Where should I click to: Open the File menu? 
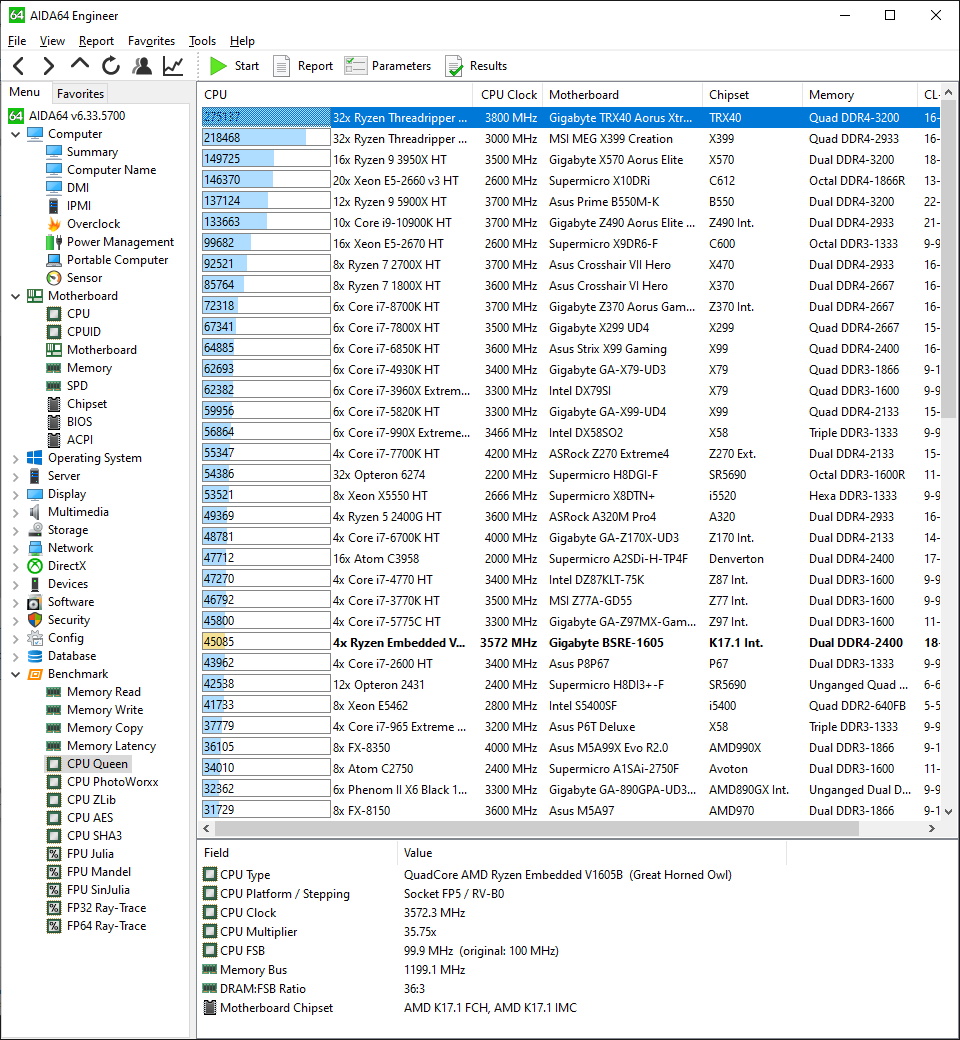(17, 41)
